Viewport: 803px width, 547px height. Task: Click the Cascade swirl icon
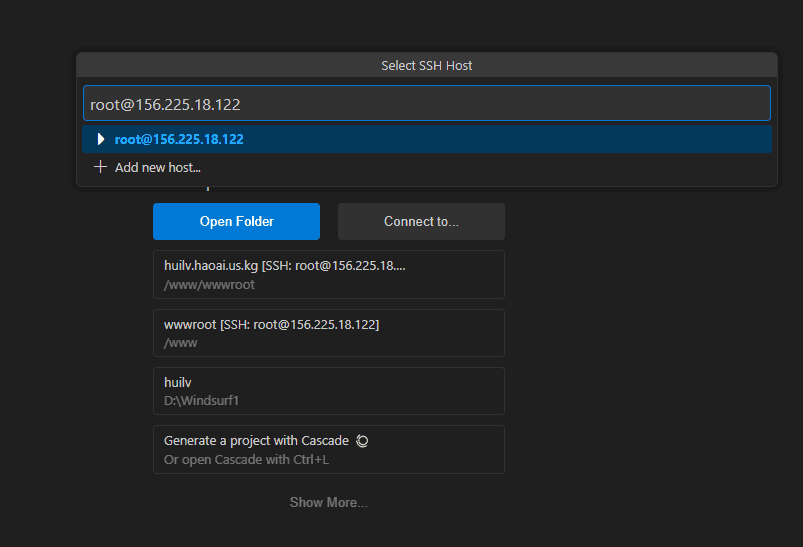click(362, 441)
